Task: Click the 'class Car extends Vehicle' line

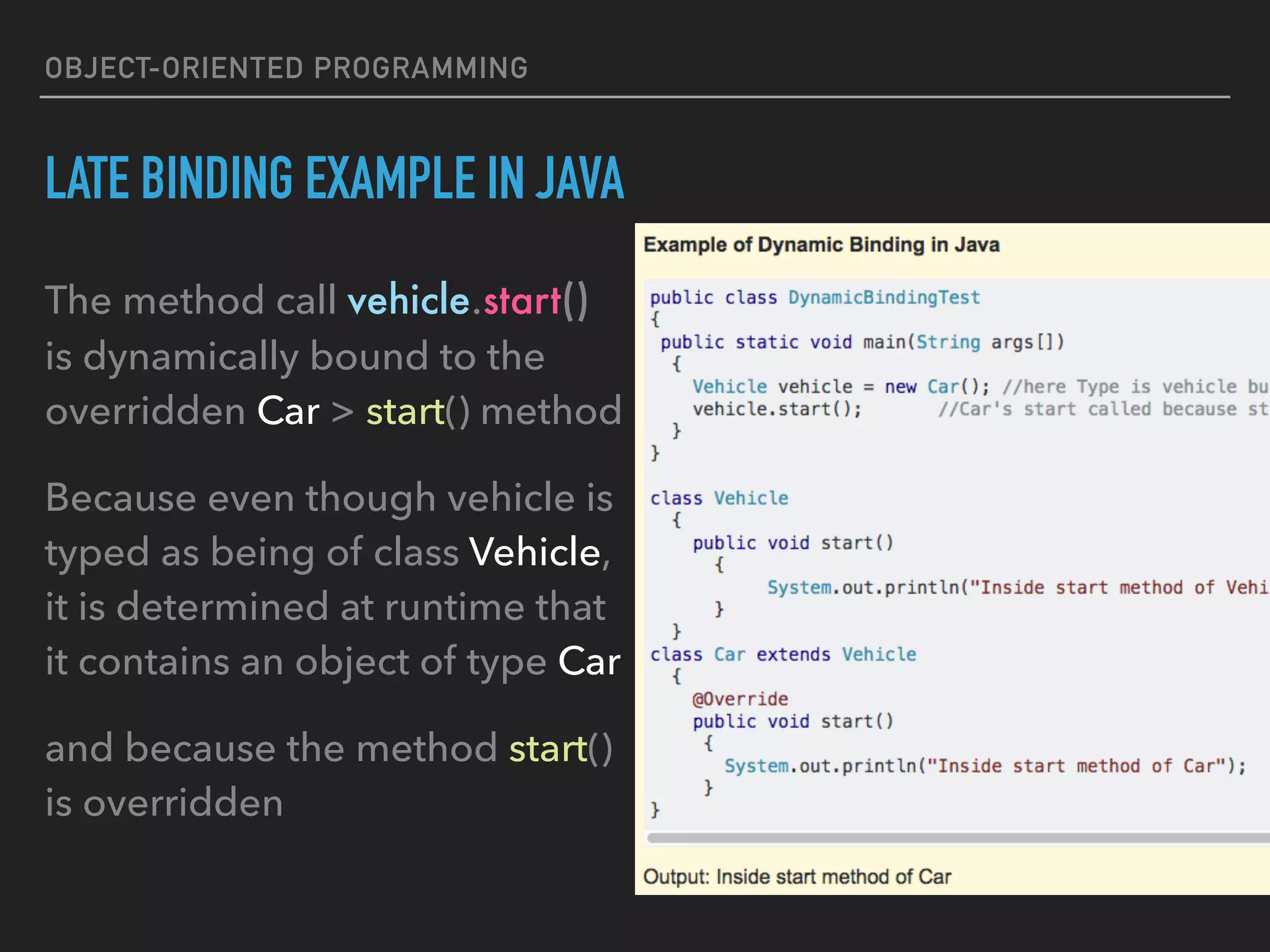Action: (x=783, y=654)
